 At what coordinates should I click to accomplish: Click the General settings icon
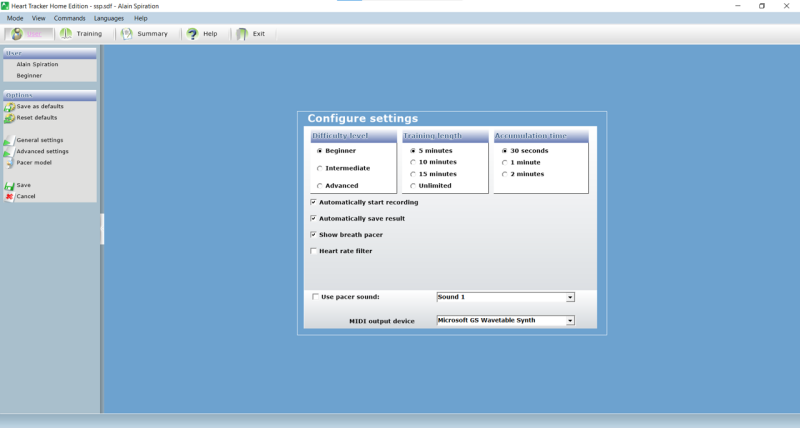point(10,140)
